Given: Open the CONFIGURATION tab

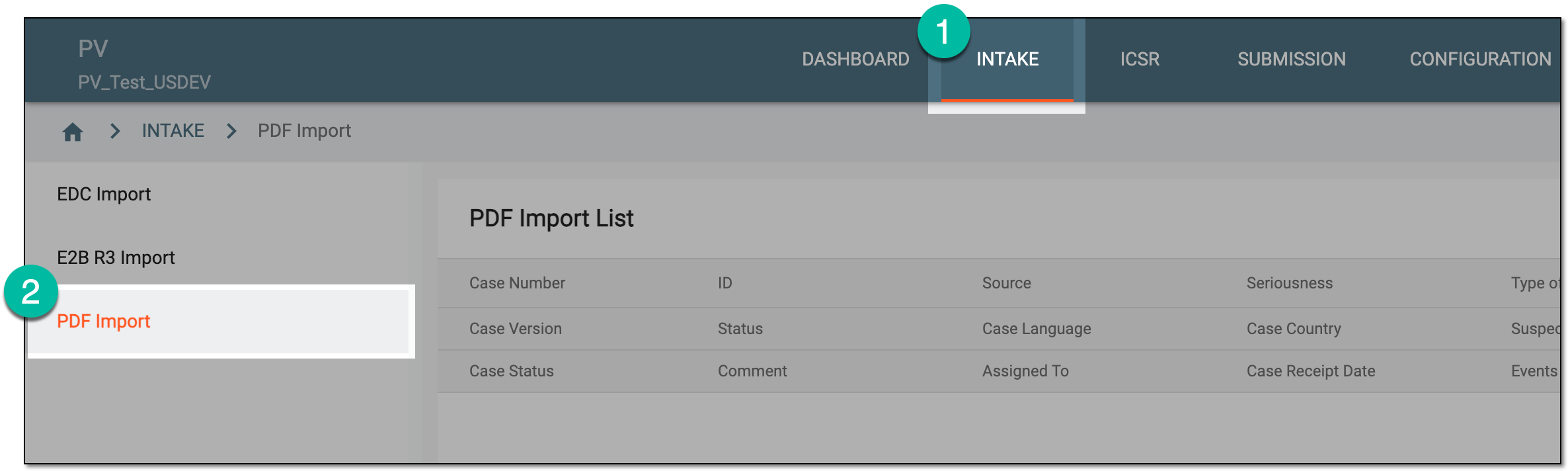Looking at the screenshot, I should pyautogui.click(x=1480, y=60).
